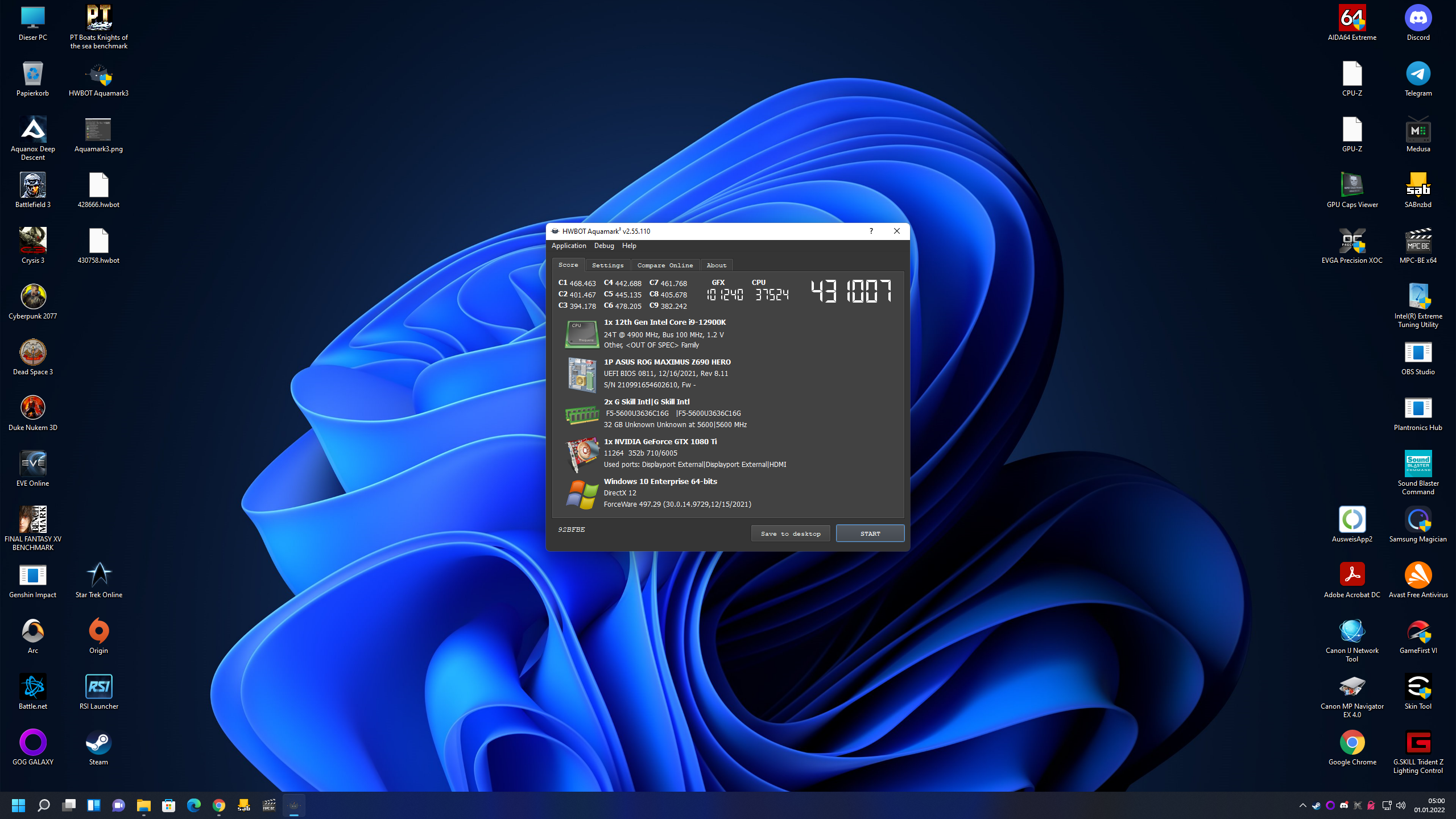Launch Steam from the desktop
The height and width of the screenshot is (819, 1456).
click(98, 748)
